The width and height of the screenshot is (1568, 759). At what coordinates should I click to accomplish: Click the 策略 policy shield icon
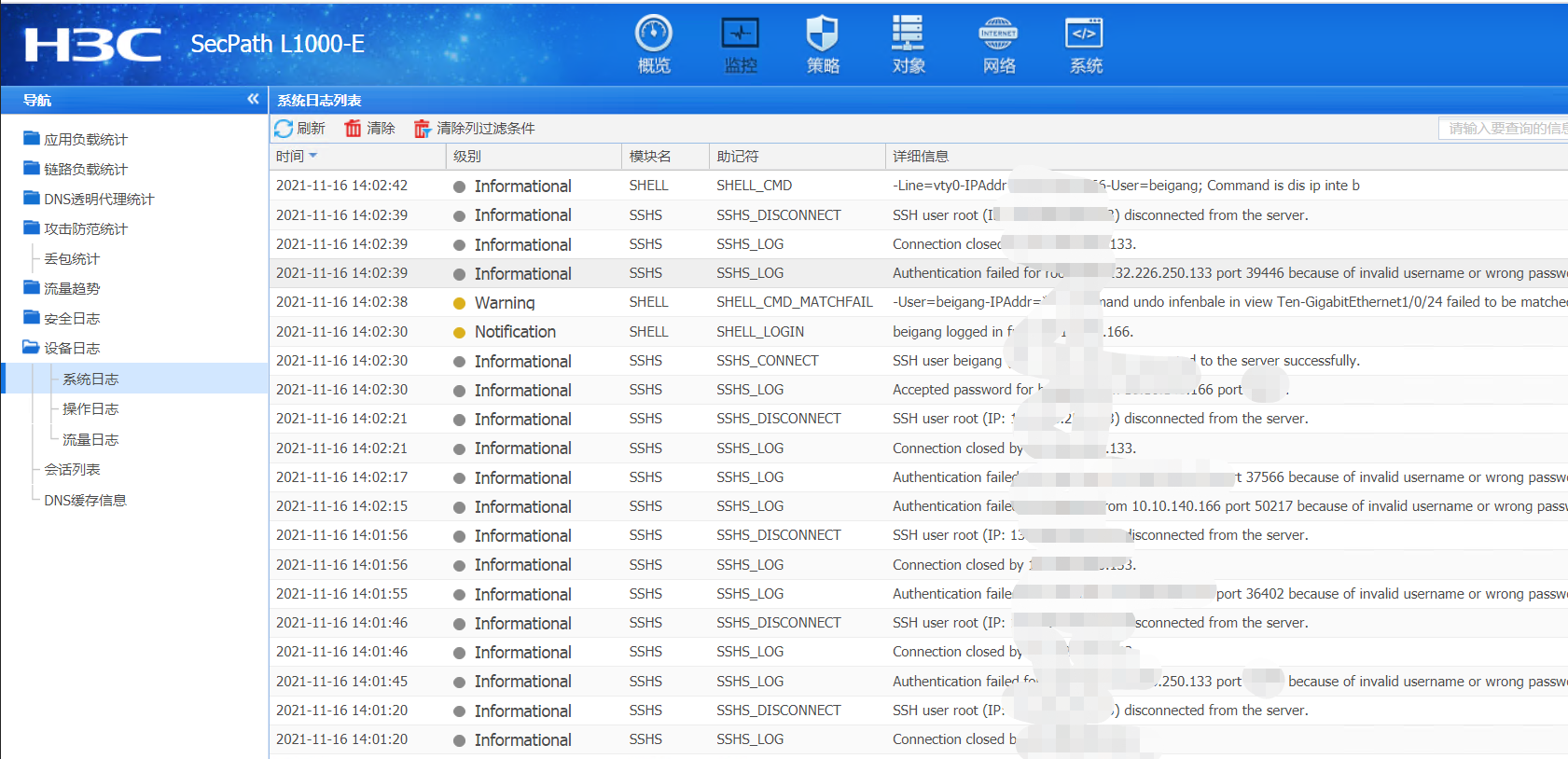click(x=822, y=34)
